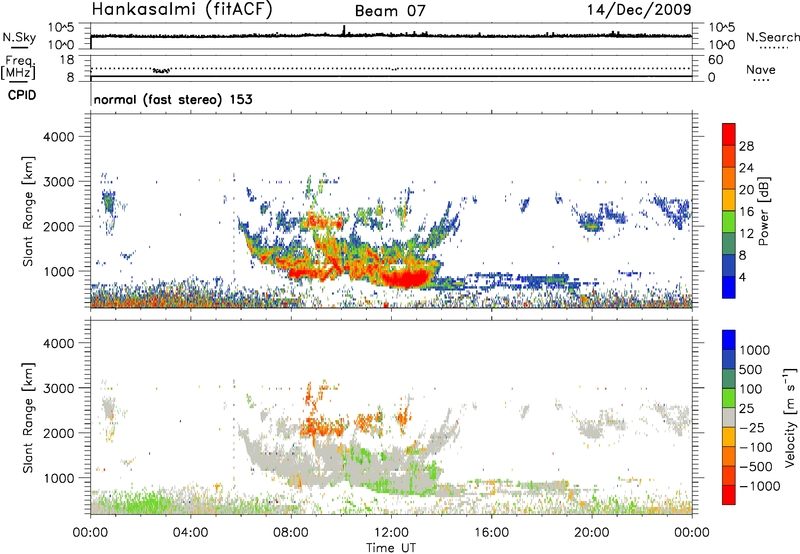Click the "0" tick on the Nave axis

(711, 78)
